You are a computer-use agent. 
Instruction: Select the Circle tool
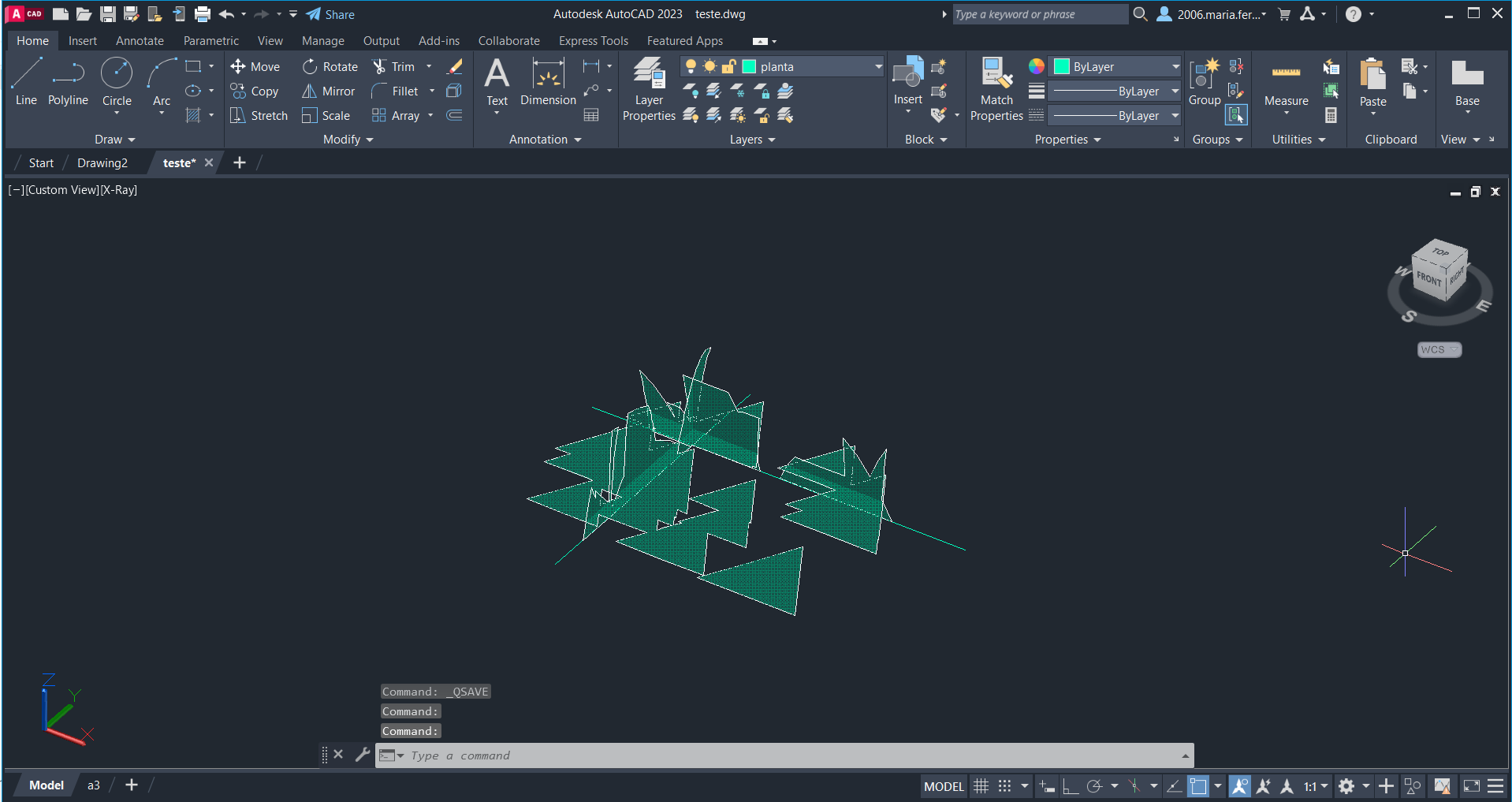[x=117, y=81]
